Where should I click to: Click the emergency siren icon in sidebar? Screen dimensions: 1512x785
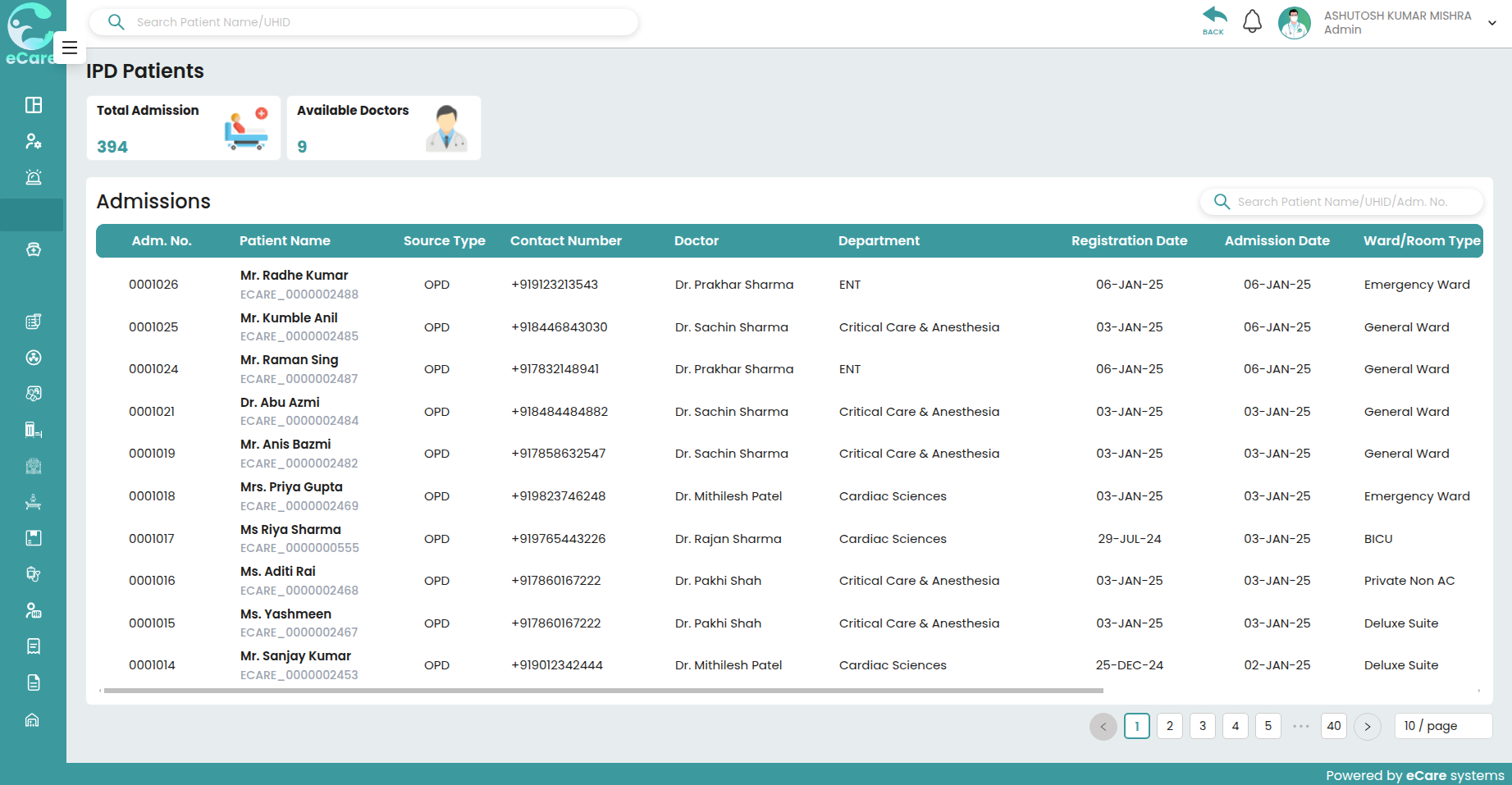[x=33, y=177]
